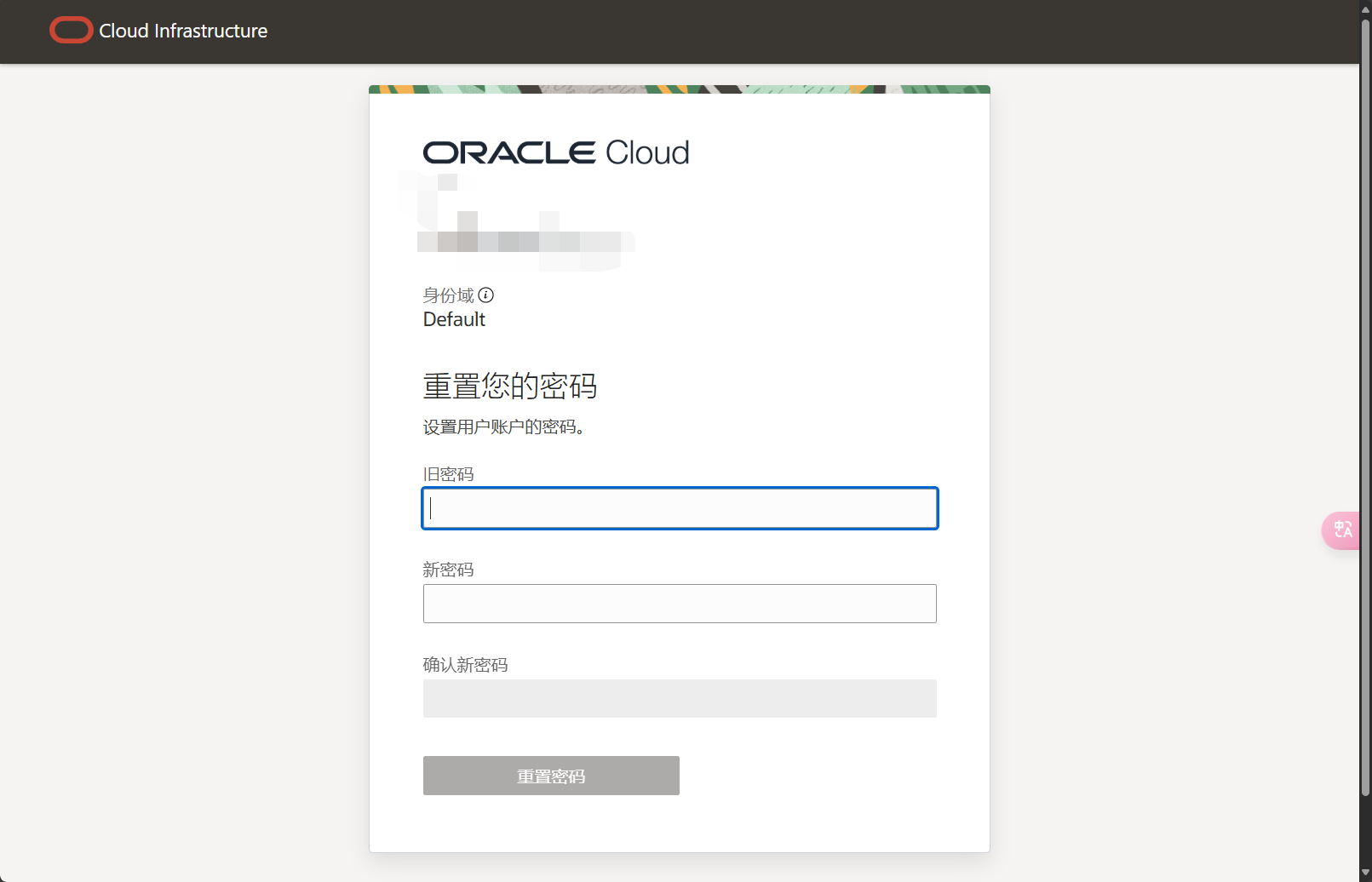Open the identity domain info icon
The image size is (1372, 882).
[485, 295]
